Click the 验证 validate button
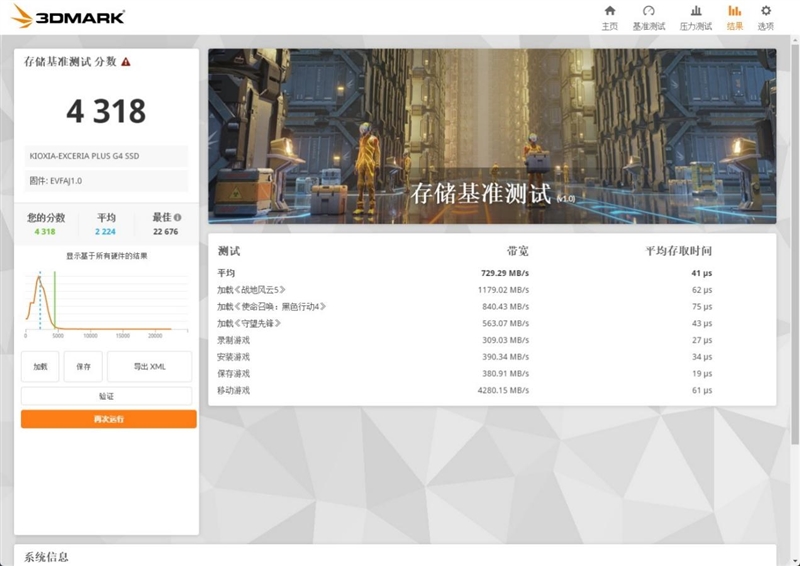 106,396
